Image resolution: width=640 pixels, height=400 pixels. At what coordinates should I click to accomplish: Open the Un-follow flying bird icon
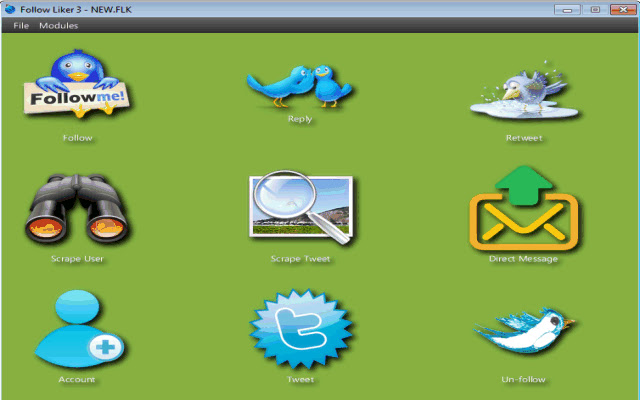click(x=524, y=331)
